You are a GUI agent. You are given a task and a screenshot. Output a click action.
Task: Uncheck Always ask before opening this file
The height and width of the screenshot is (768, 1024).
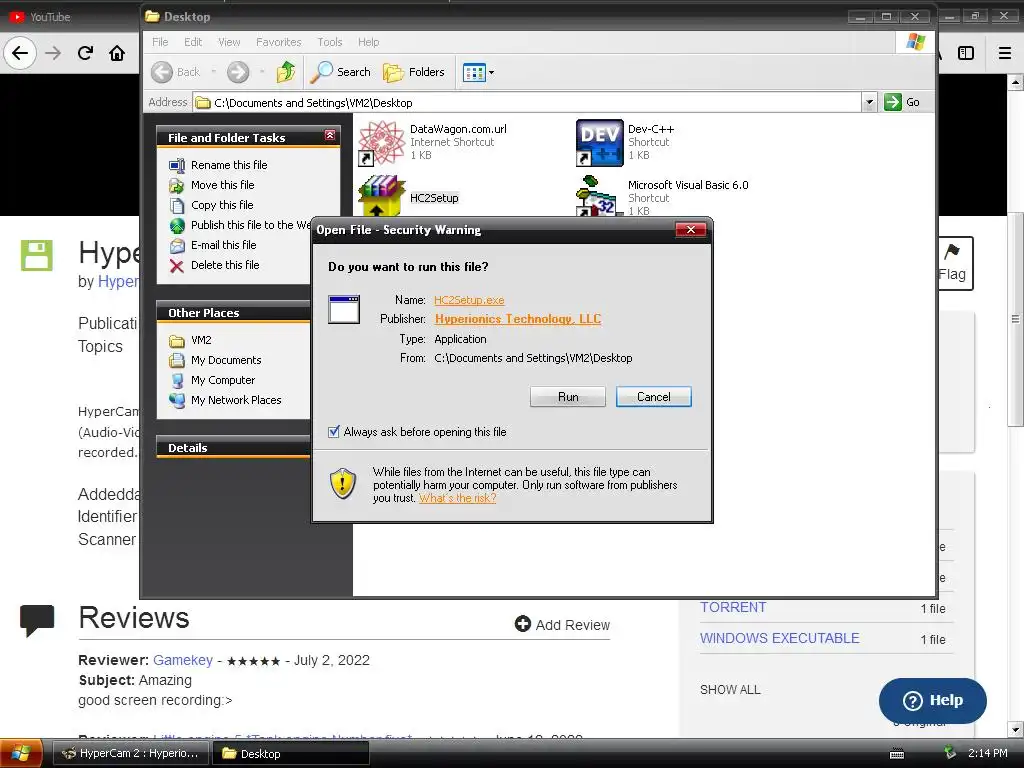(334, 432)
